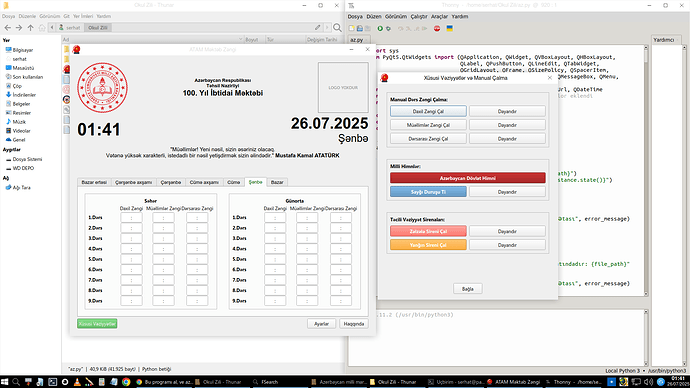The image size is (690, 388).
Task: Click the Daxil Zəngi Çal button
Action: pyautogui.click(x=428, y=111)
